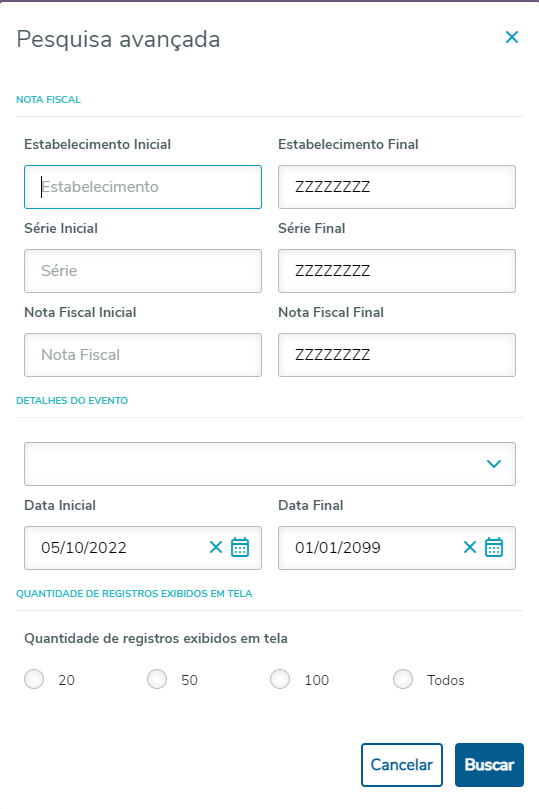Click the Data Final date text
Viewport: 539px width, 809px height.
(338, 547)
